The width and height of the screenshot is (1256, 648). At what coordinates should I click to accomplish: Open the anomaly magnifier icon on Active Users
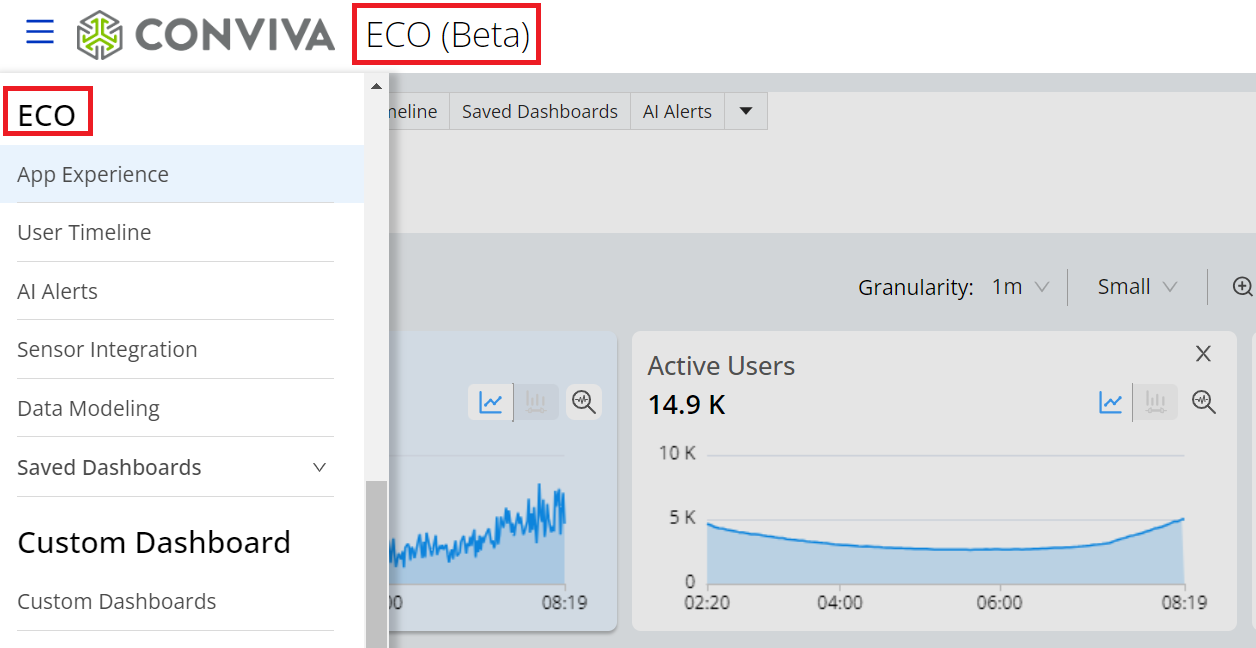[x=1204, y=402]
